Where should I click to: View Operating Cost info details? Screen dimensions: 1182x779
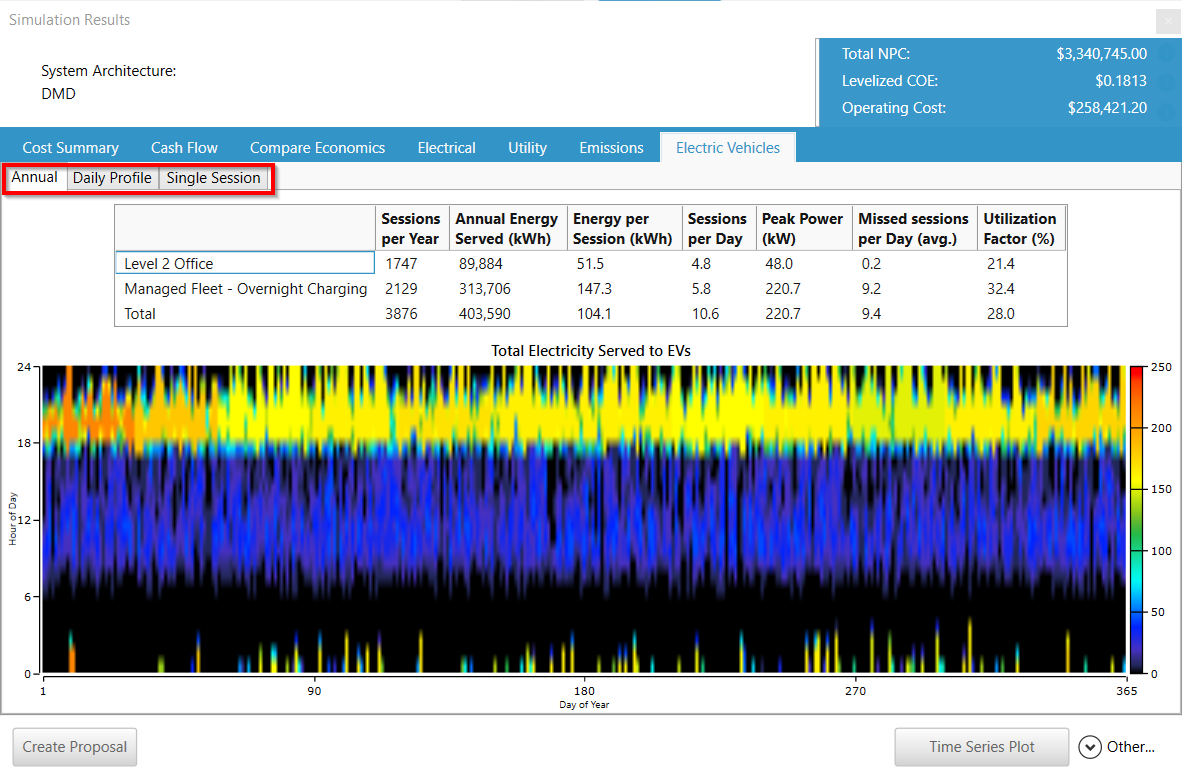(1166, 108)
